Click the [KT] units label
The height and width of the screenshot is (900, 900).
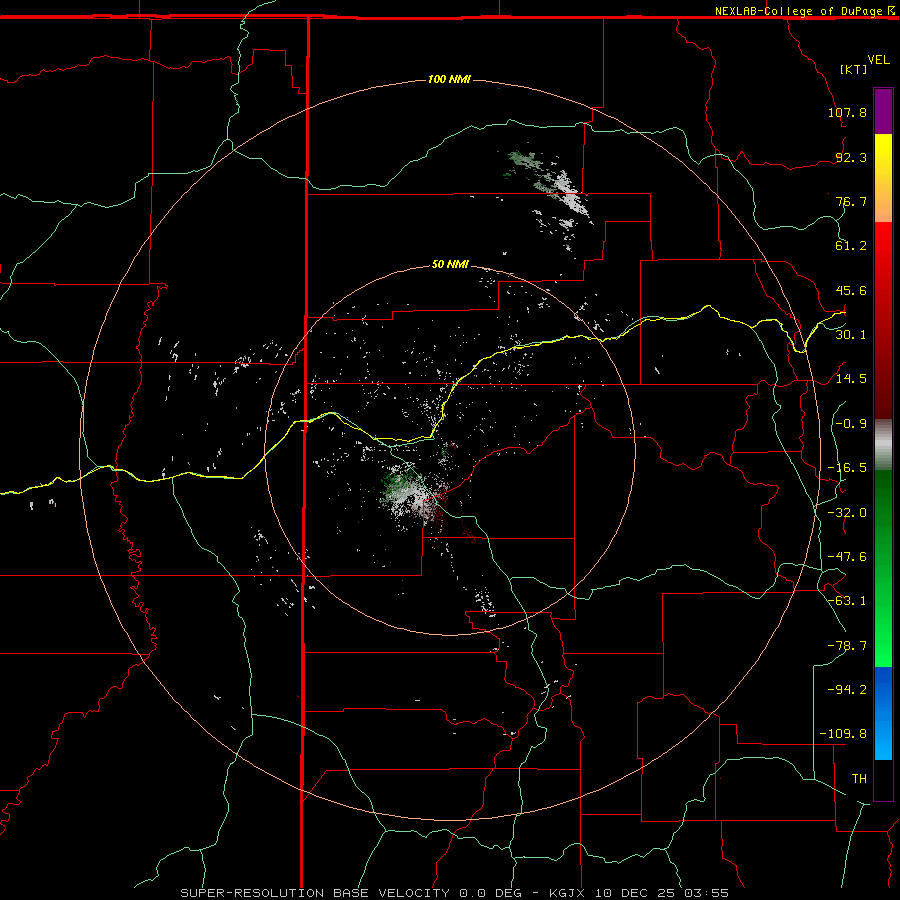tap(854, 69)
